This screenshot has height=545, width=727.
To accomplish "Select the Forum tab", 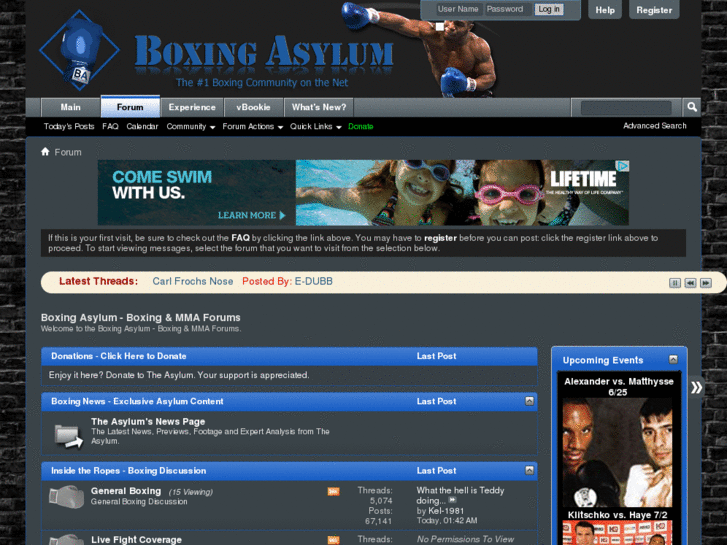I will 130,107.
